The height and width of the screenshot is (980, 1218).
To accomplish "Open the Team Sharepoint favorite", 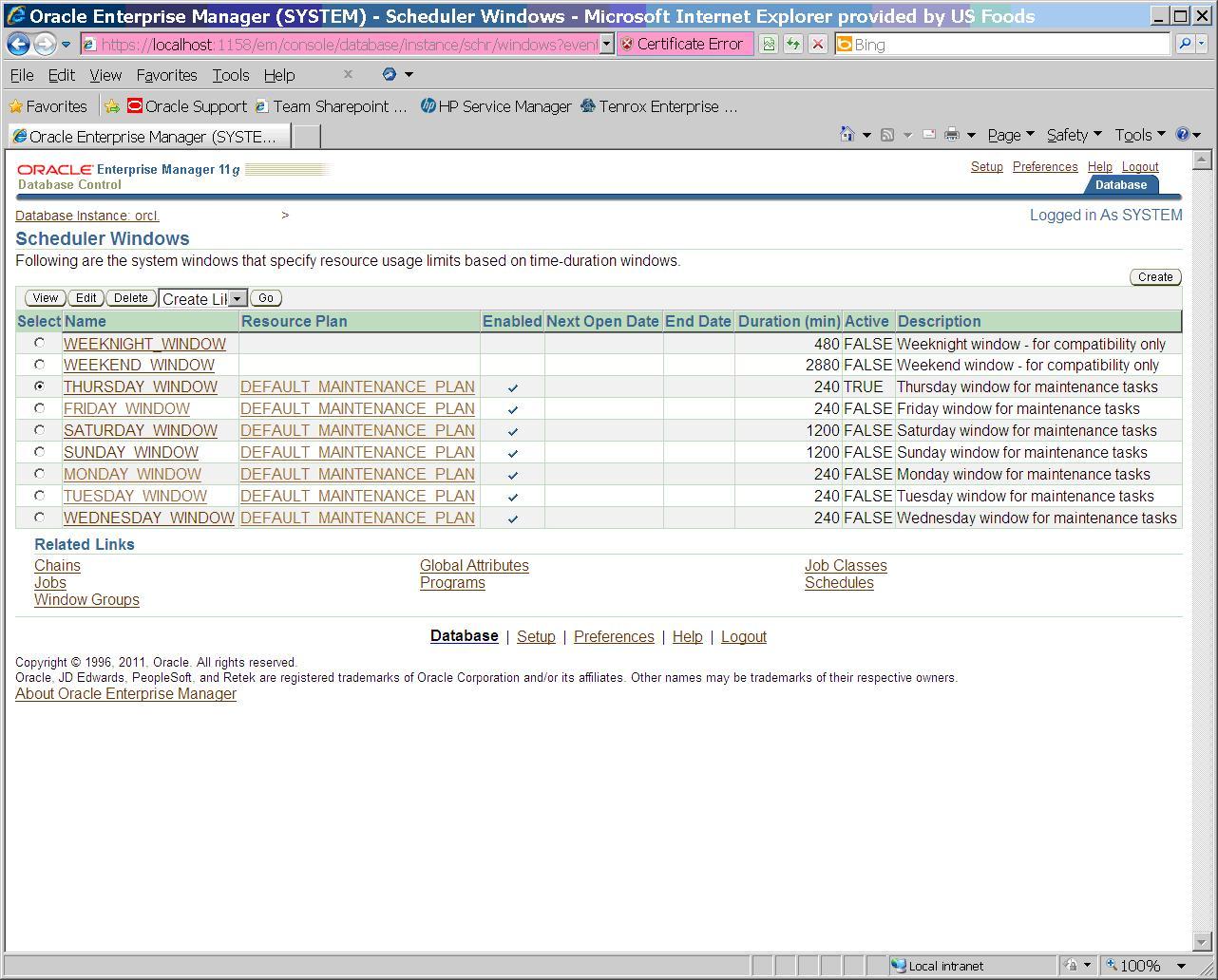I will pyautogui.click(x=331, y=106).
